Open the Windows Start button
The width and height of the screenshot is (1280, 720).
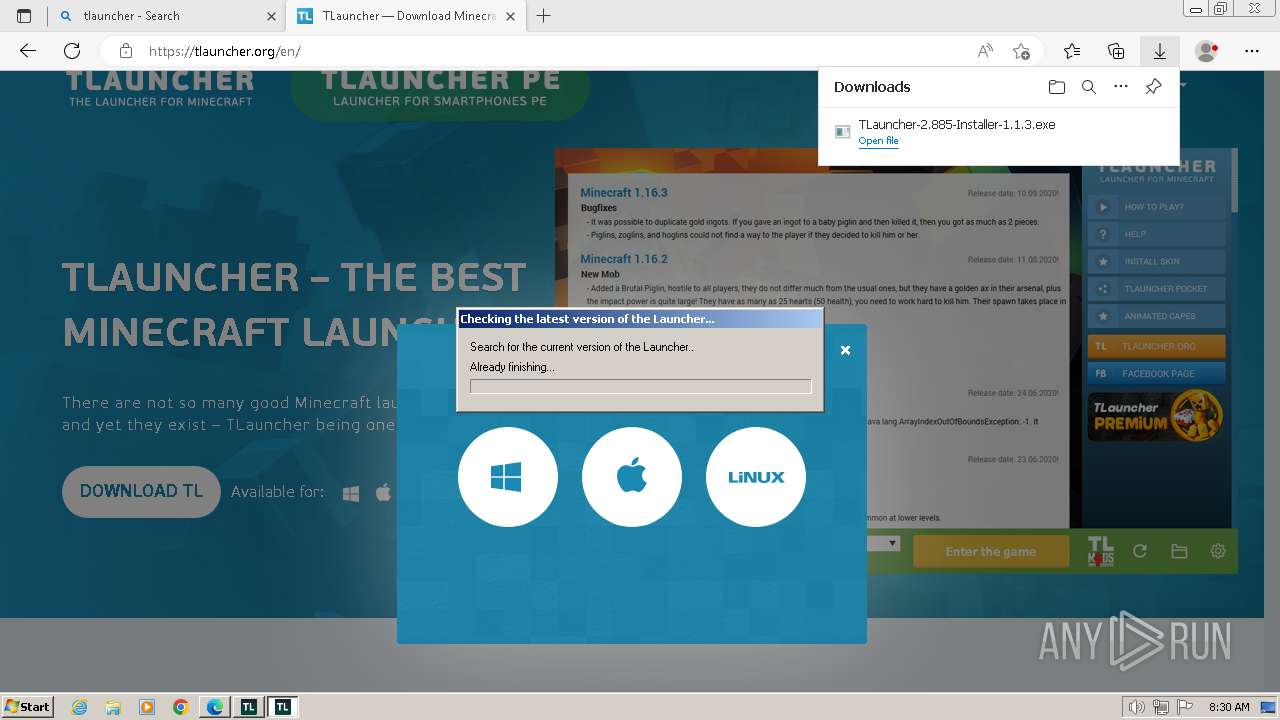tap(27, 706)
